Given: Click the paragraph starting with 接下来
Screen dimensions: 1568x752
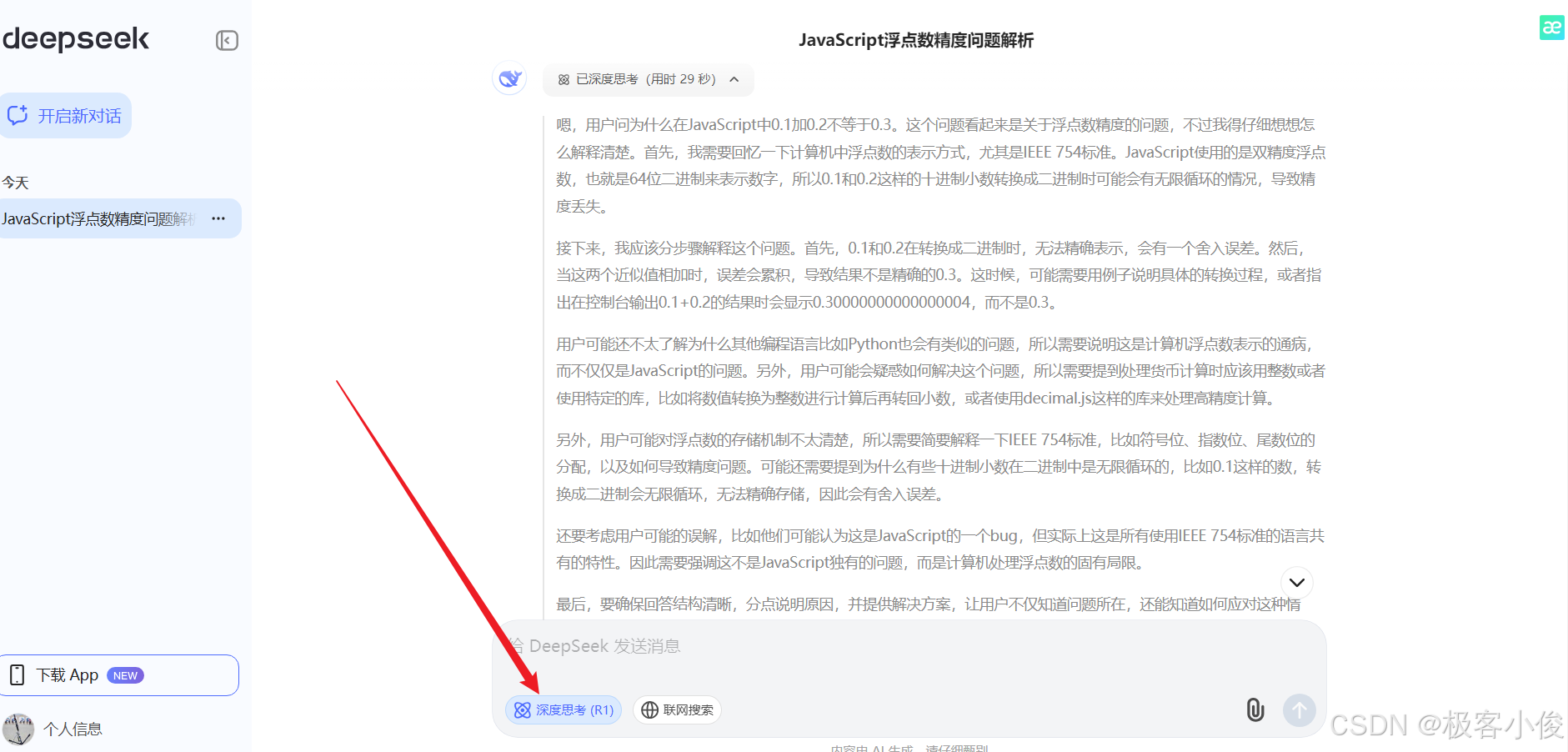Looking at the screenshot, I should pyautogui.click(x=940, y=275).
